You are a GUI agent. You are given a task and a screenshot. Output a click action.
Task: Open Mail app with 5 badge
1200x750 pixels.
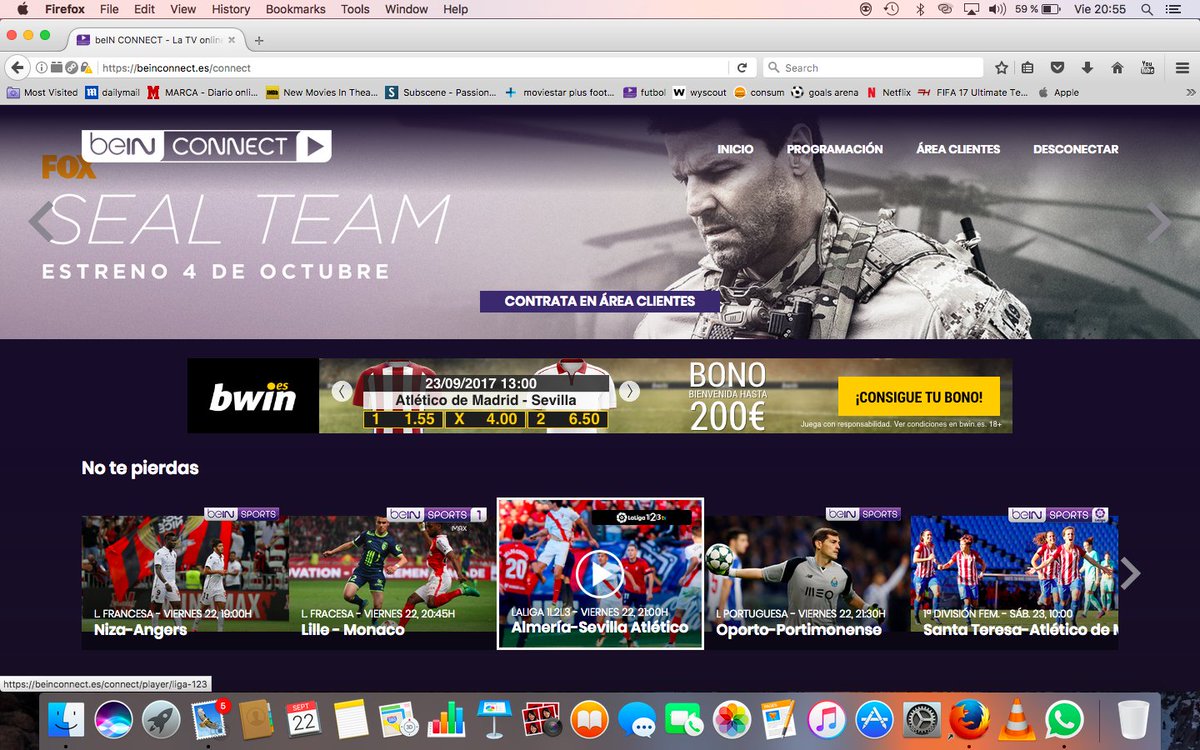(x=209, y=719)
